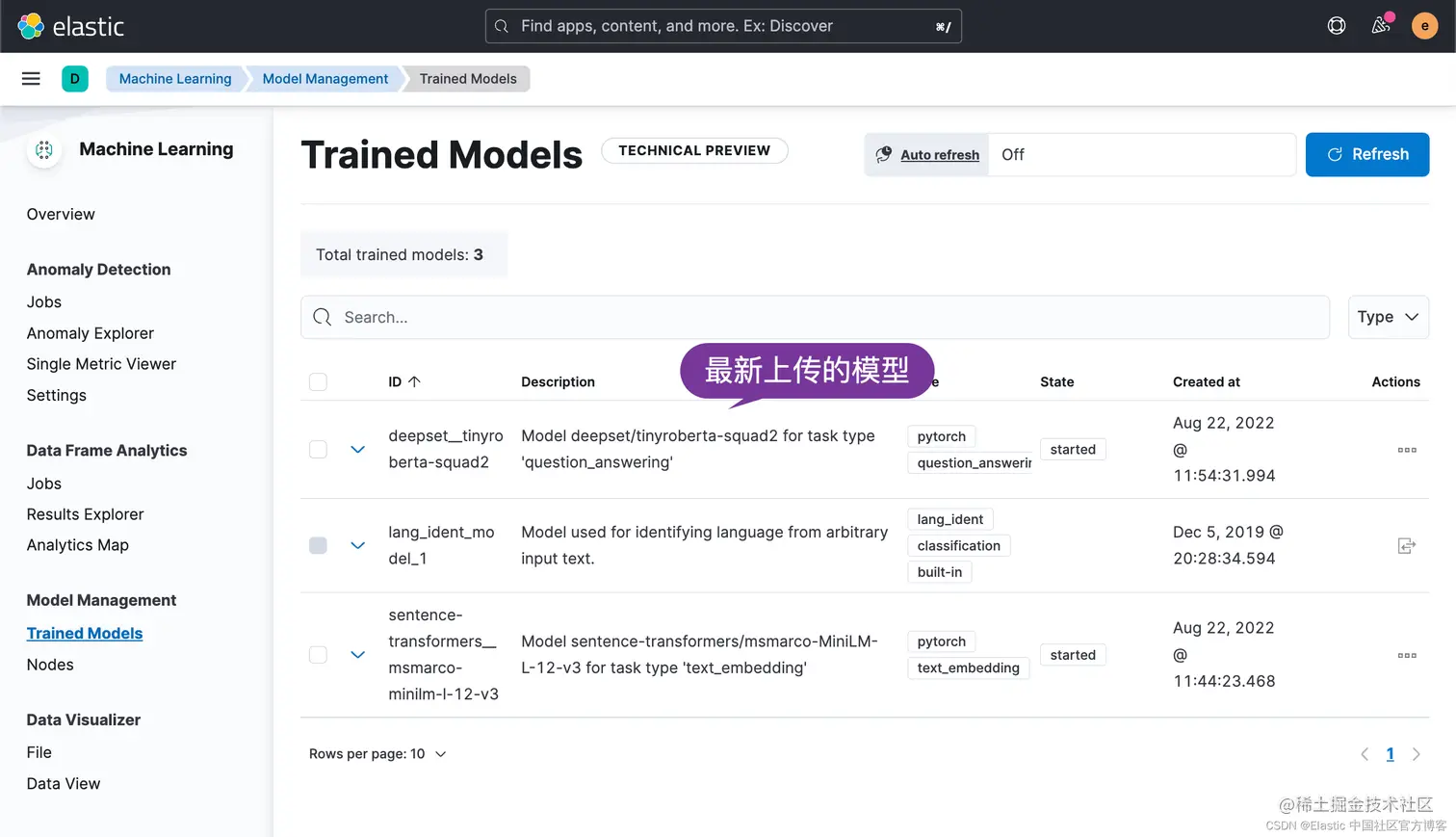The image size is (1456, 837).
Task: Check the deepset_tinyroberta-squad2 row checkbox
Action: [x=318, y=450]
